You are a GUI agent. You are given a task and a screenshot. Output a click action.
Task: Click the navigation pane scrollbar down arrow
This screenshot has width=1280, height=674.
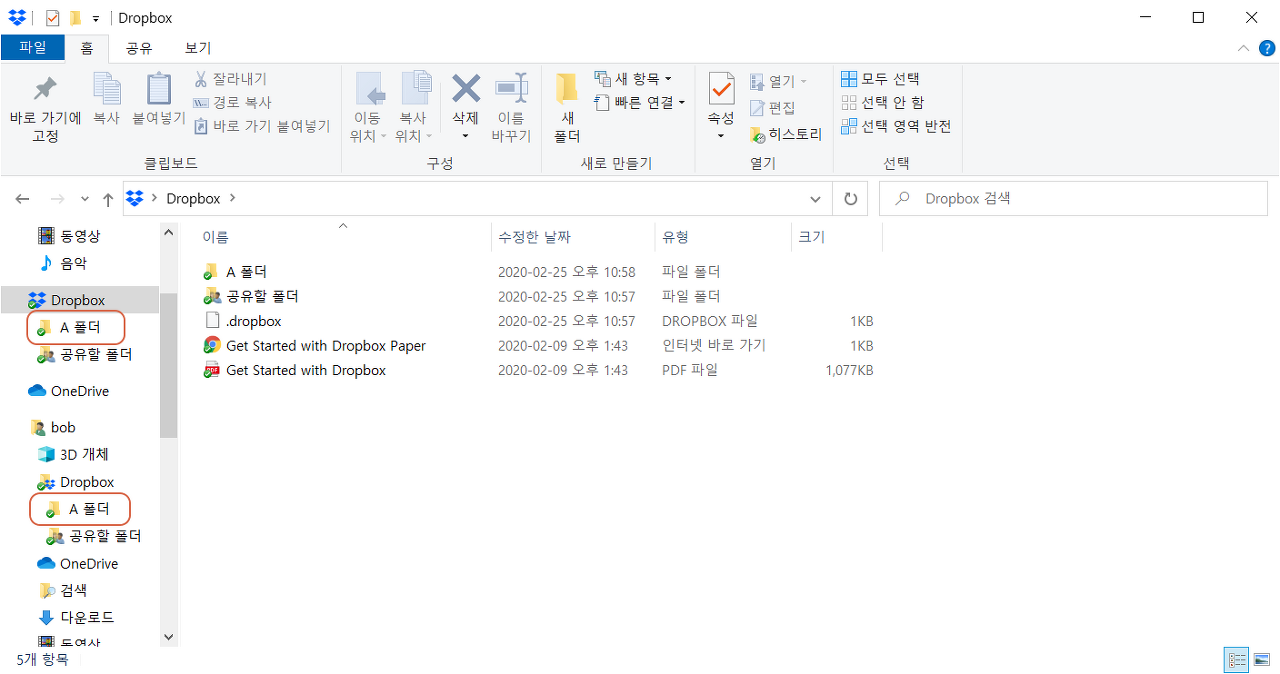[168, 636]
